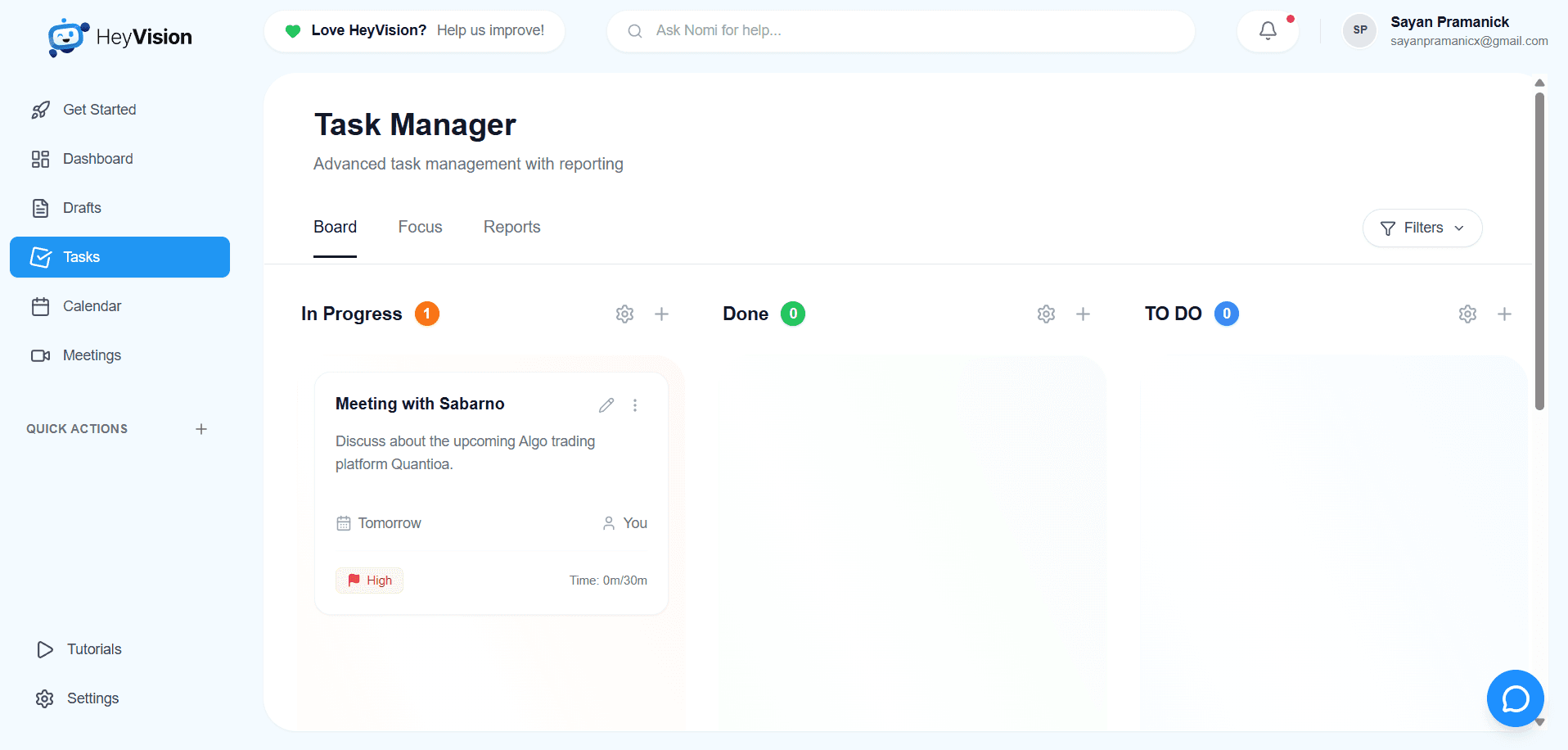Click the High priority tag
Screen dimensions: 1568x750
[x=370, y=581]
